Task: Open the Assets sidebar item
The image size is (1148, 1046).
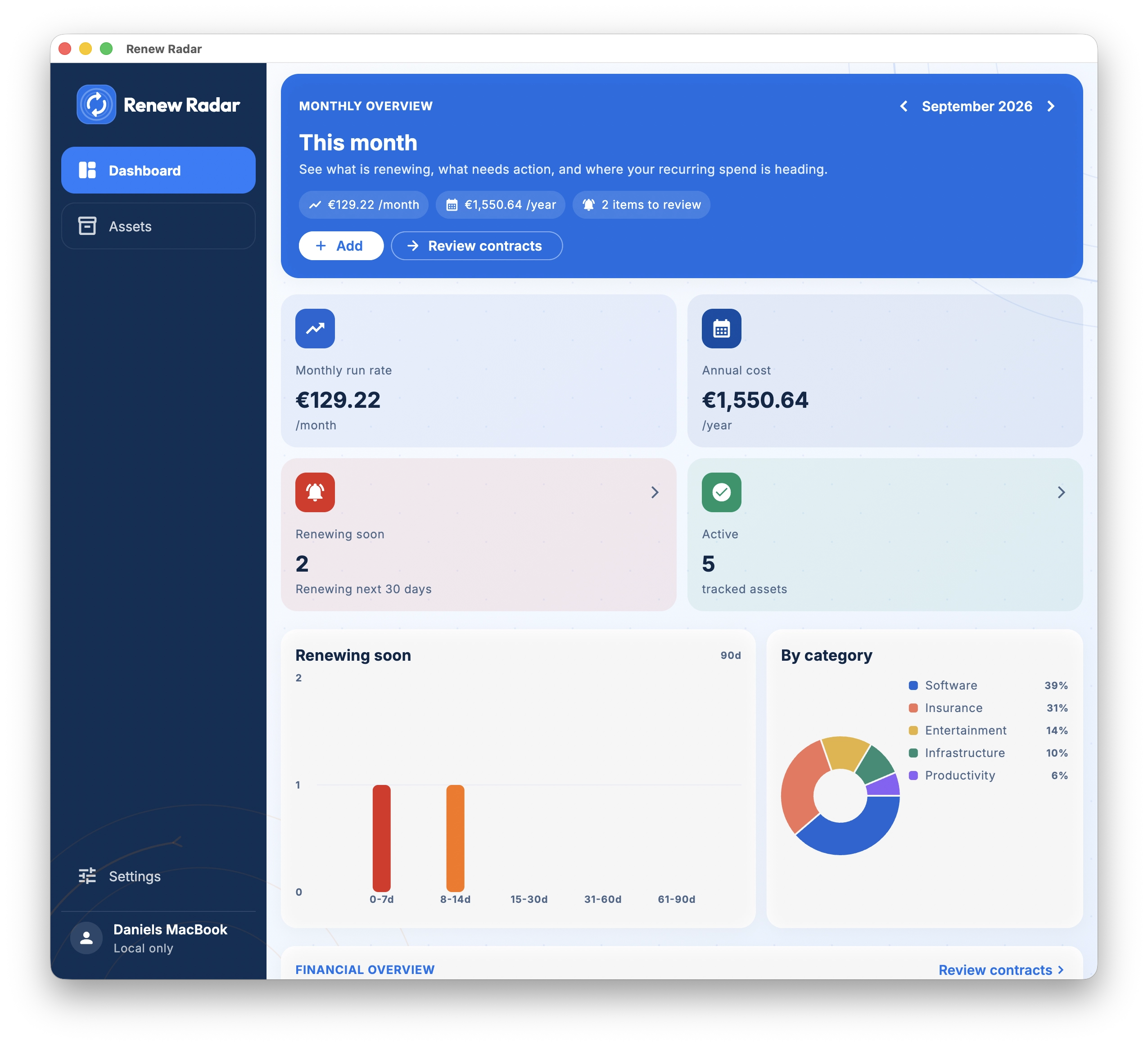Action: 158,226
